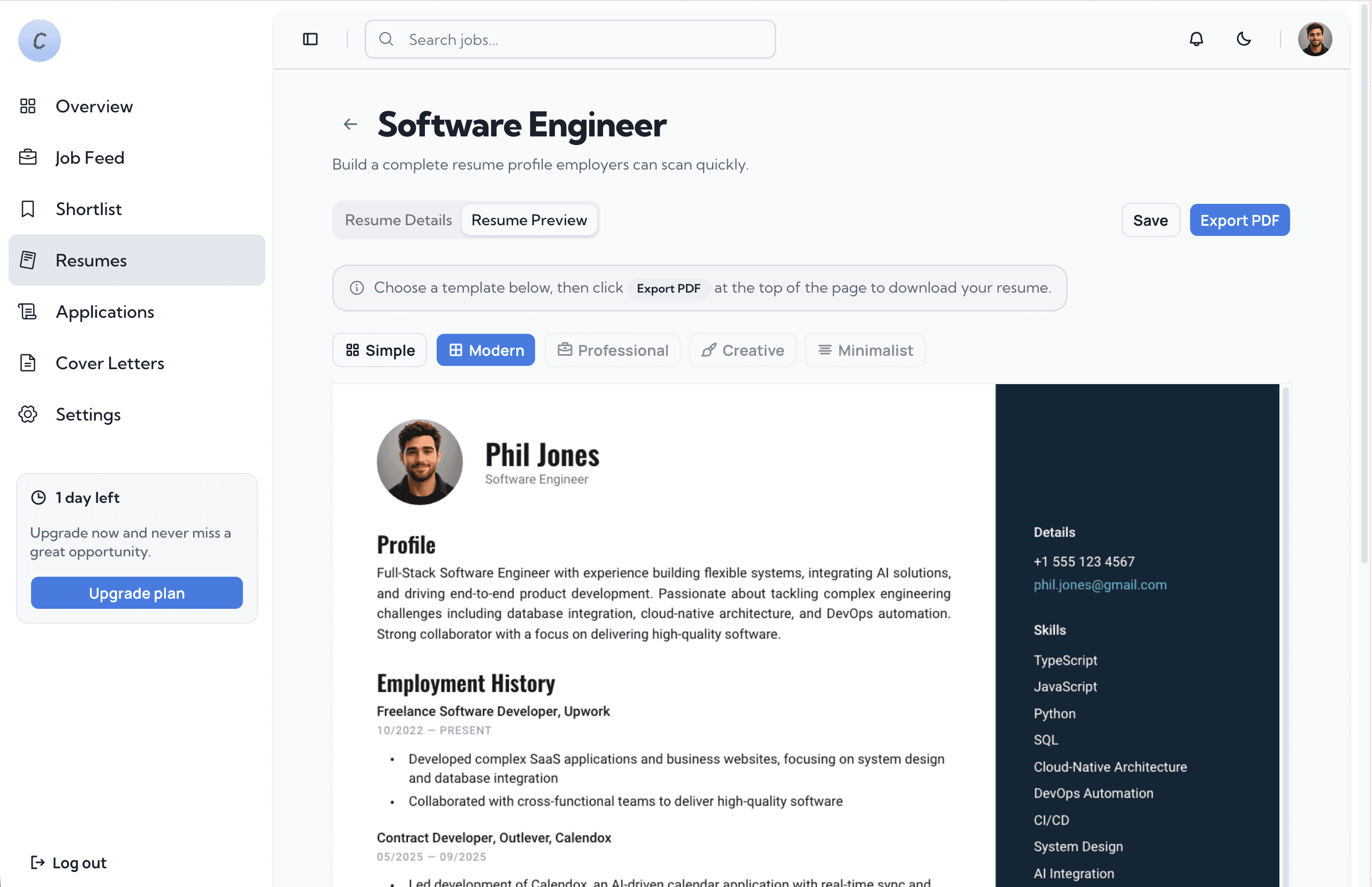This screenshot has width=1372, height=887.
Task: Click the Phil Jones name heading
Action: [x=542, y=455]
